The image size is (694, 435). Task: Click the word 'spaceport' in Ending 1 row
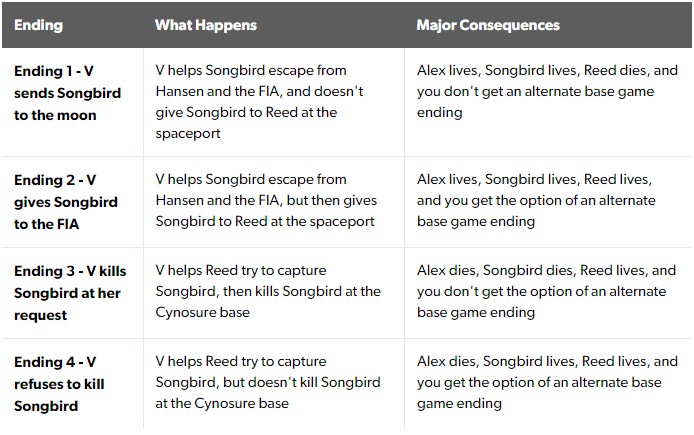[188, 134]
